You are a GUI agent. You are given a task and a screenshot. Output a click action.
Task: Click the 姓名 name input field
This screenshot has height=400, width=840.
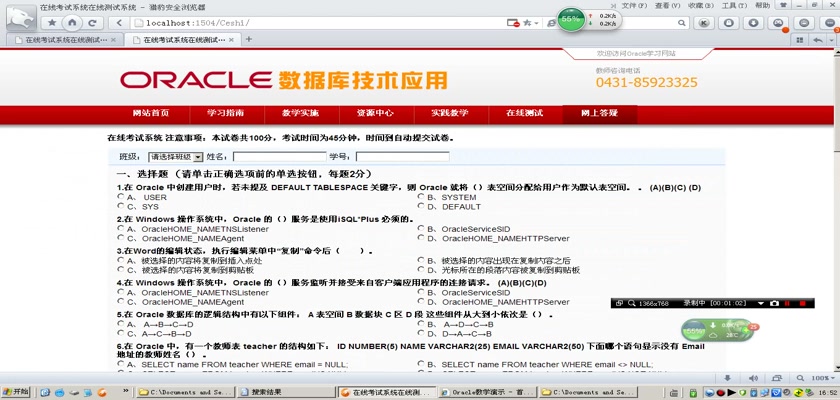pyautogui.click(x=280, y=157)
